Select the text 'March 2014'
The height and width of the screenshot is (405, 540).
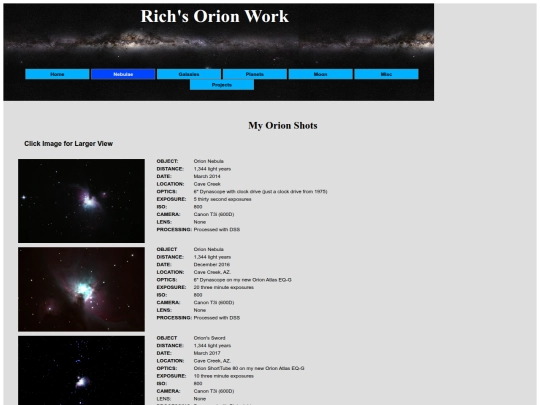pos(207,176)
